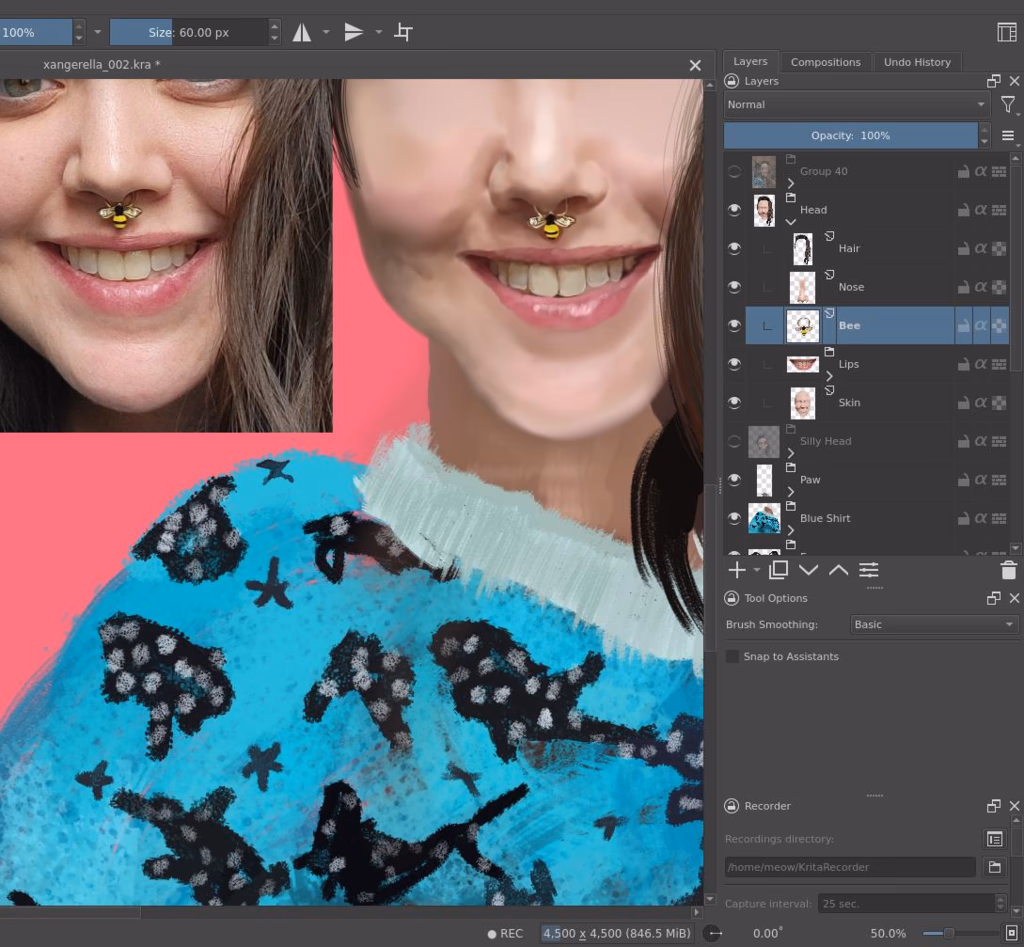The image size is (1024, 947).
Task: Open the Brush Smoothing dropdown
Action: (x=933, y=624)
